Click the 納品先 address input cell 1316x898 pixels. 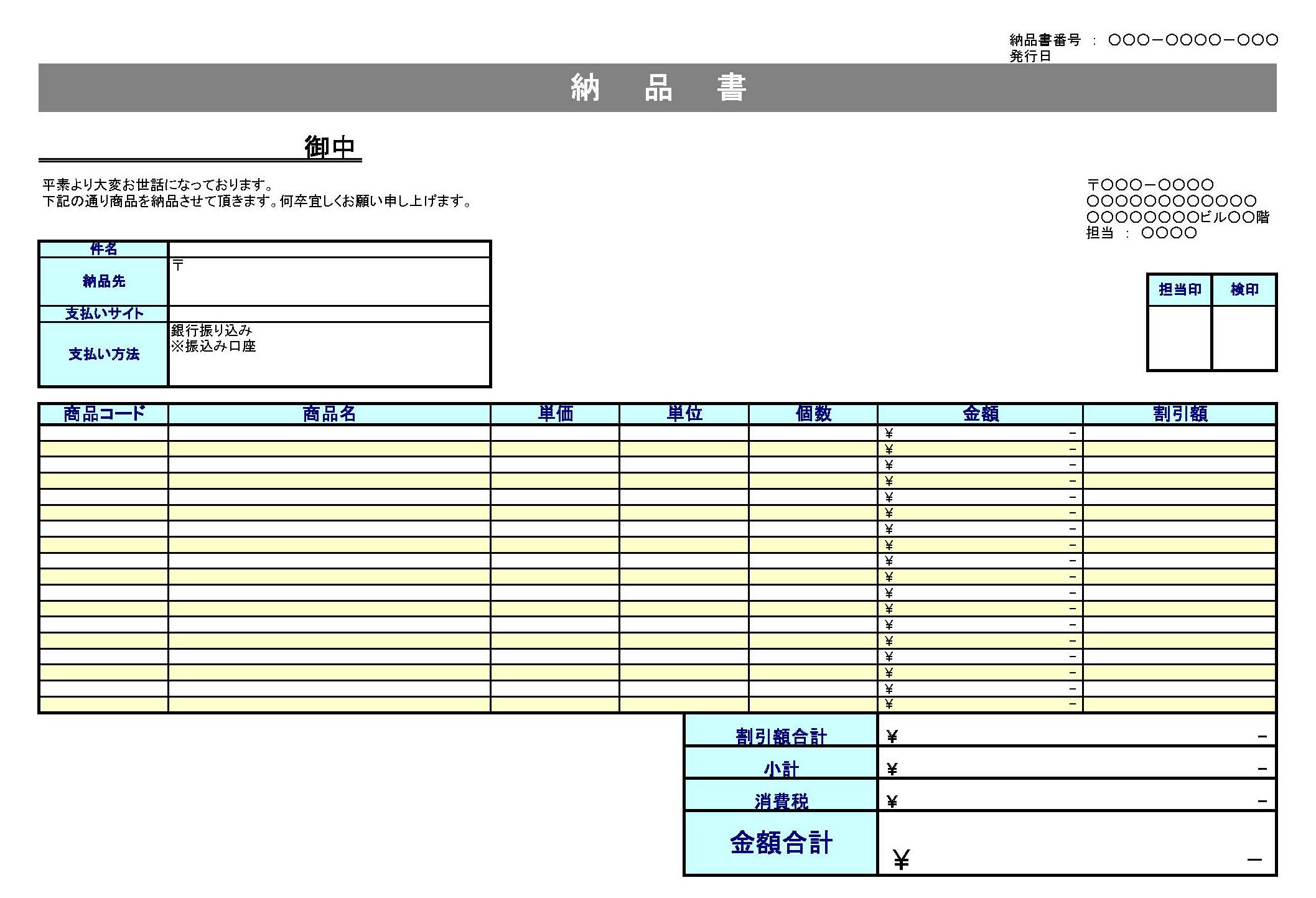(329, 281)
